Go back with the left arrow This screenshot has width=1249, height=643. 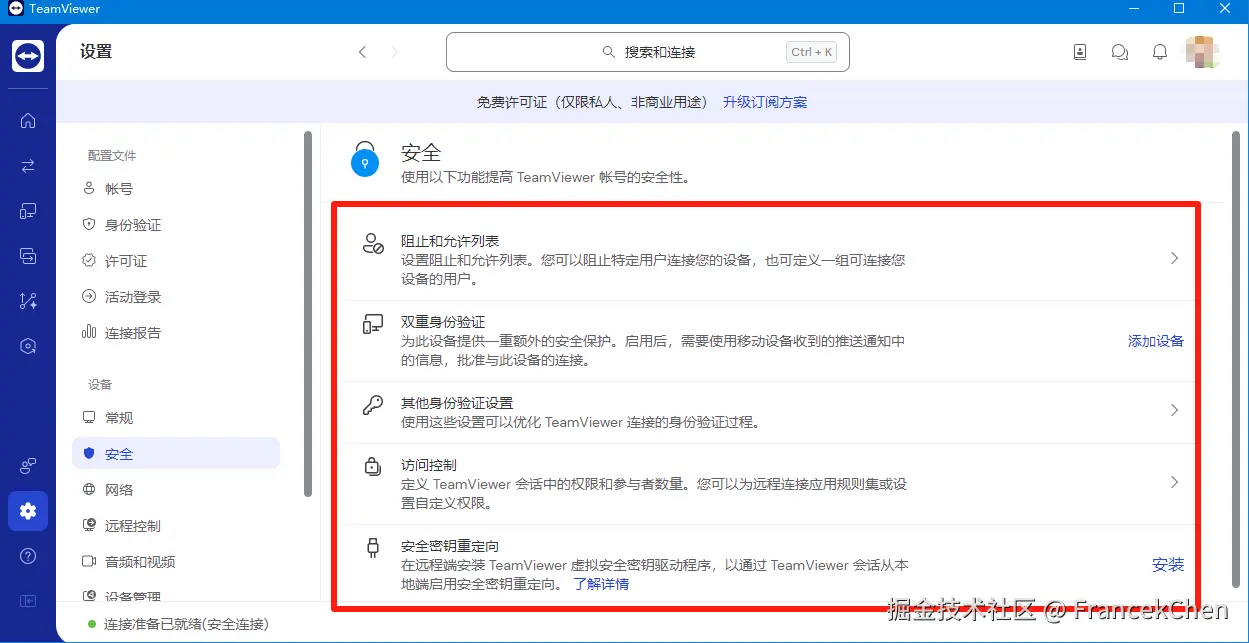363,52
